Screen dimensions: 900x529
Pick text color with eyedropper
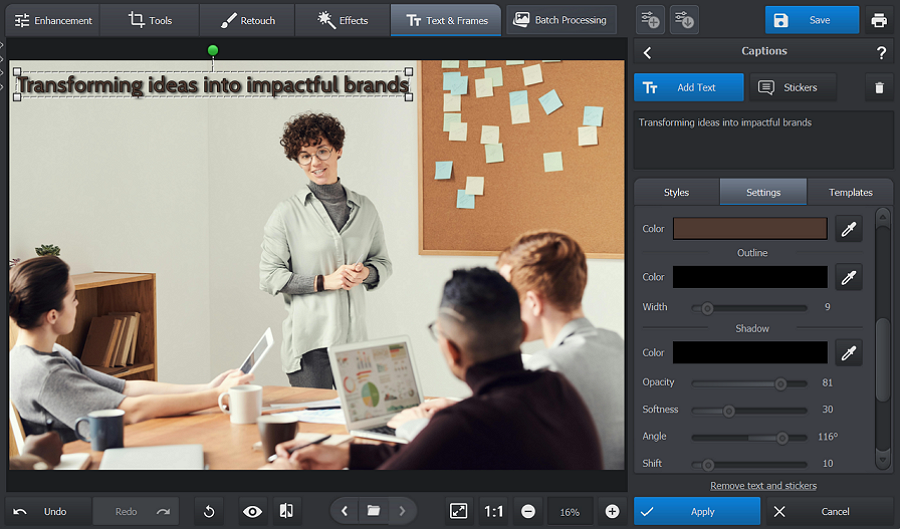848,228
